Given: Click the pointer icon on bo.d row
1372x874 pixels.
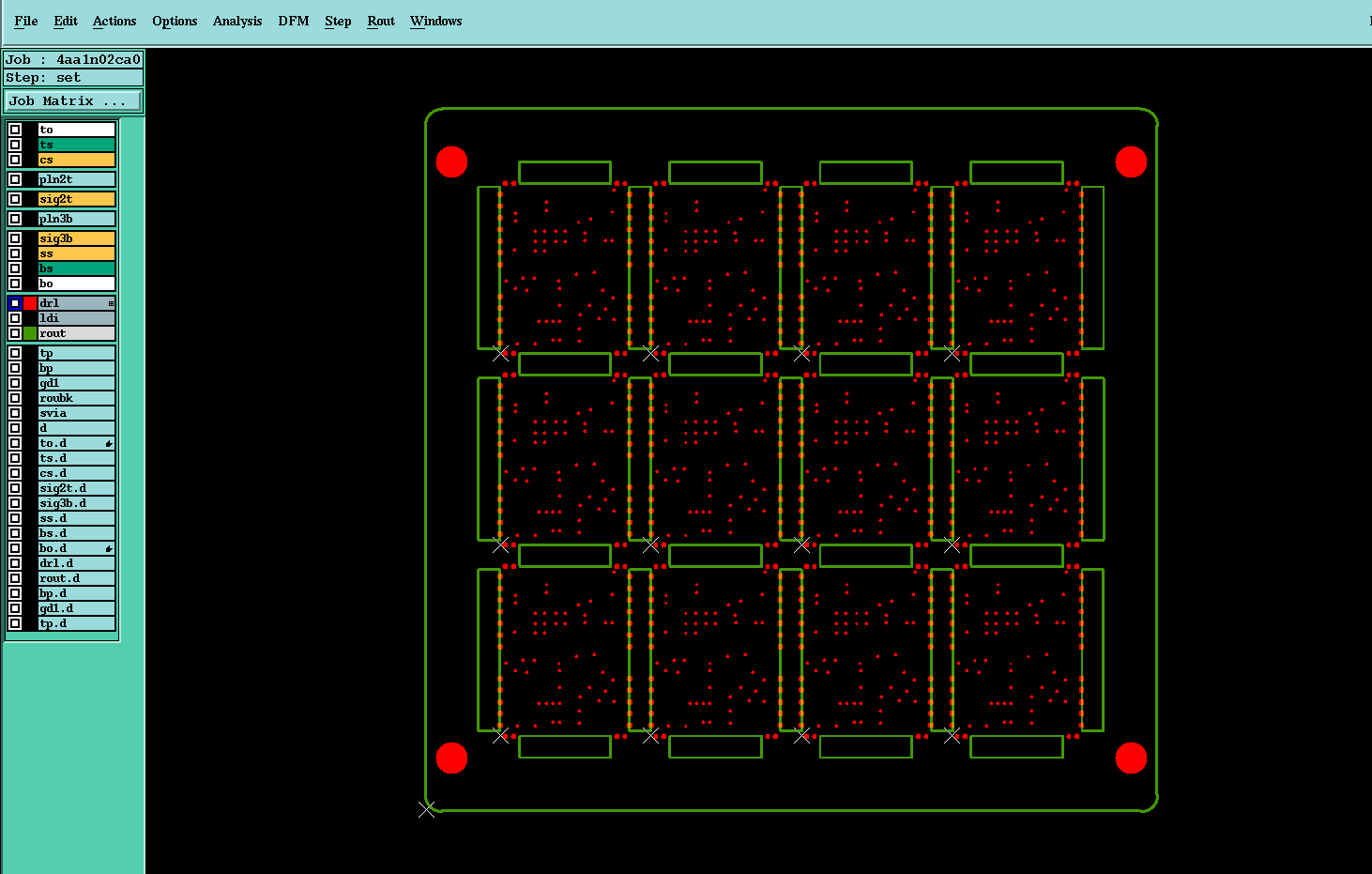Looking at the screenshot, I should 109,548.
